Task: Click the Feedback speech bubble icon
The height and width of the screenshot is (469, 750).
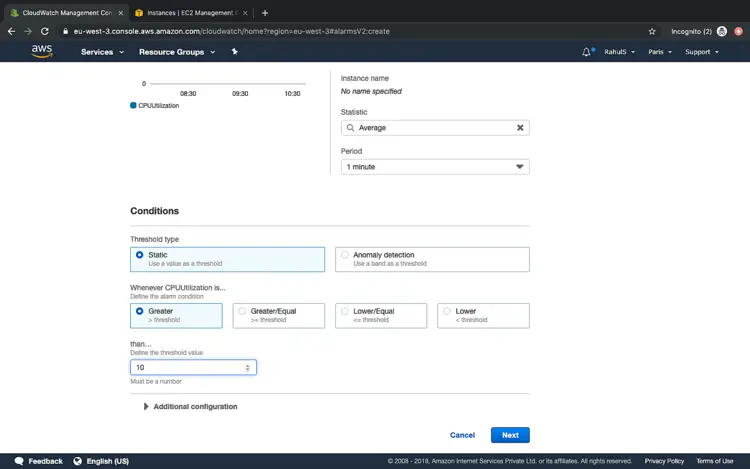Action: coord(18,461)
